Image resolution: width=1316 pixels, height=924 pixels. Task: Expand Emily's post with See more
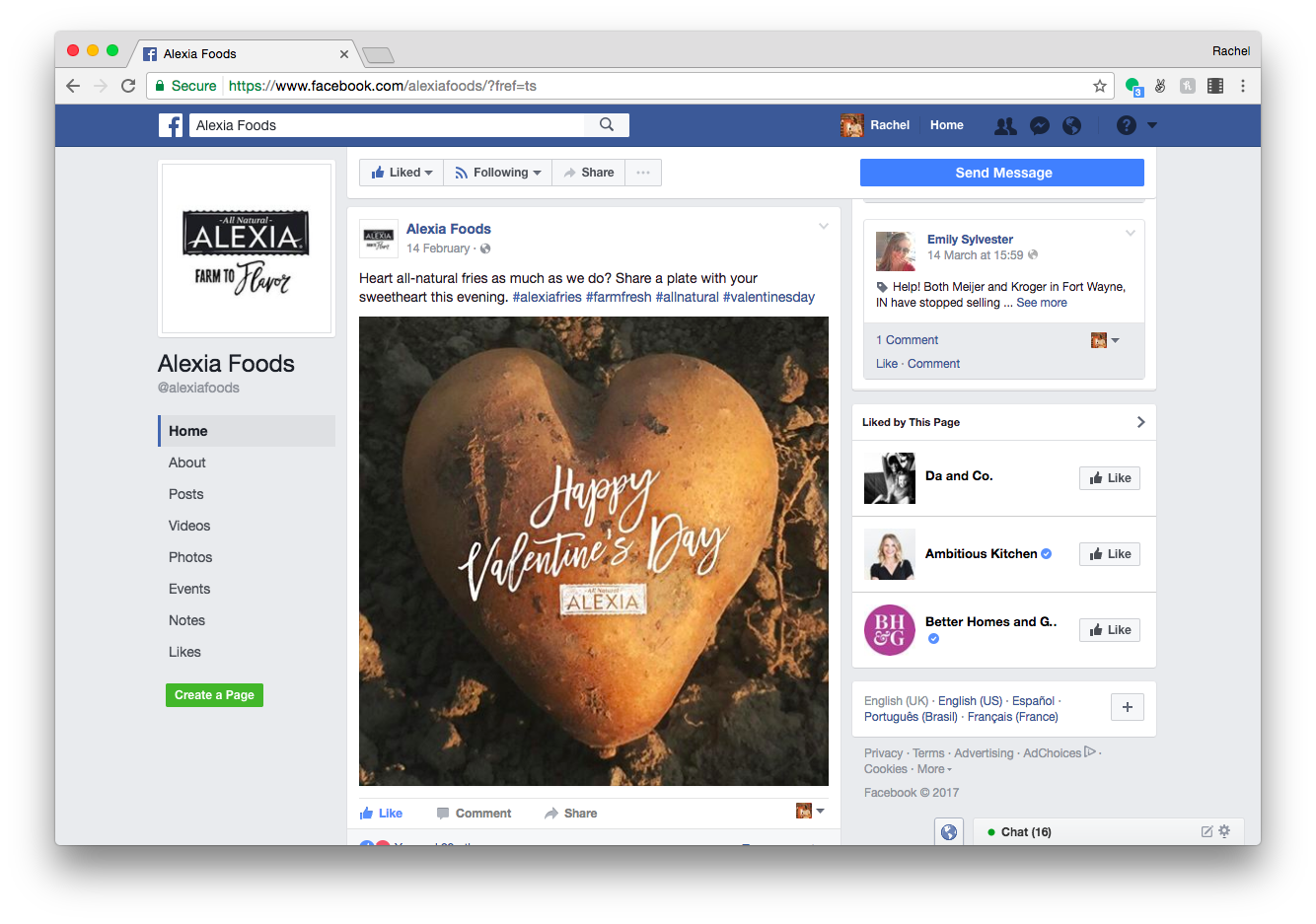tap(1042, 303)
